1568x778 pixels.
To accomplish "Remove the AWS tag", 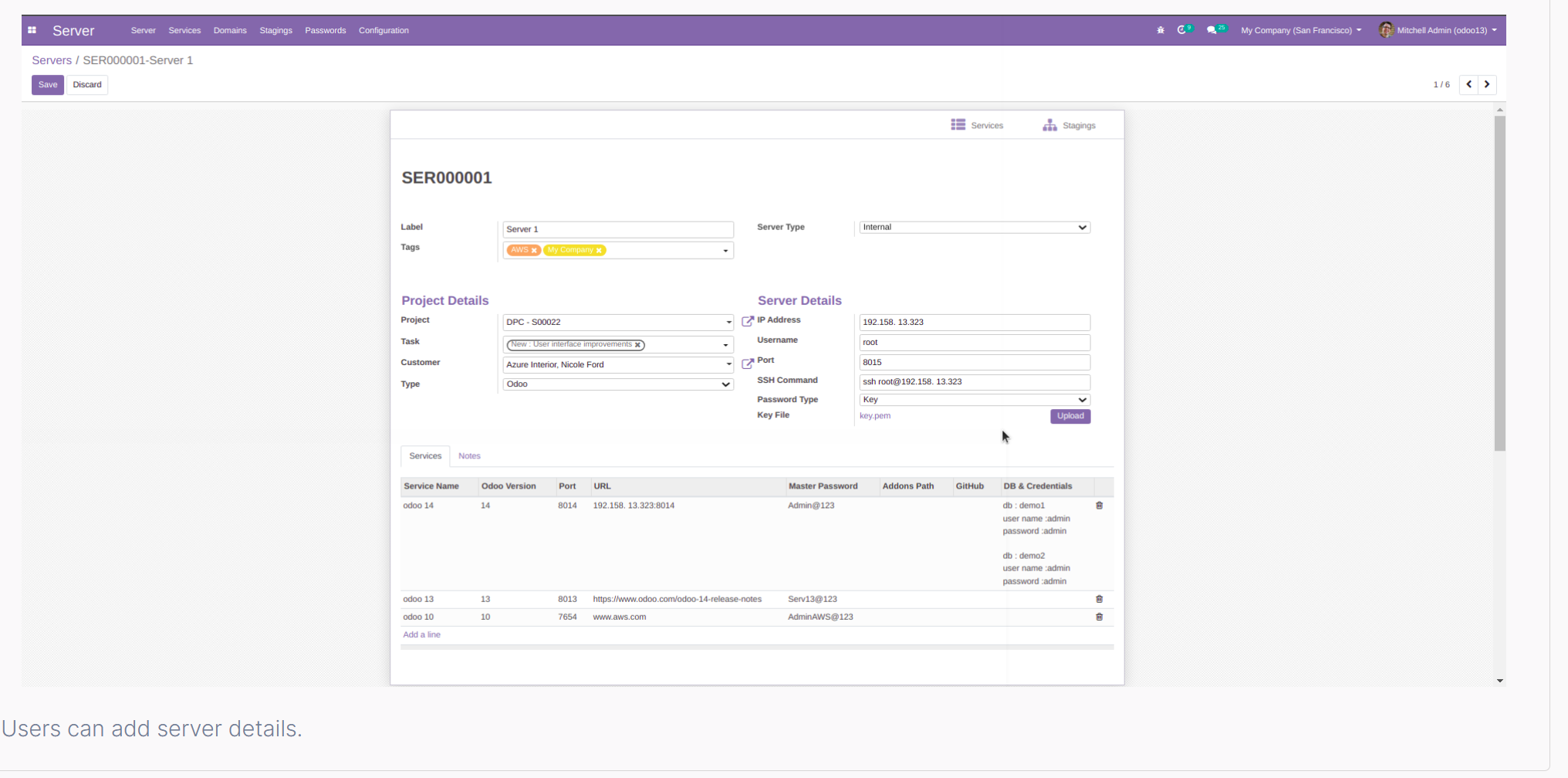I will click(x=534, y=249).
